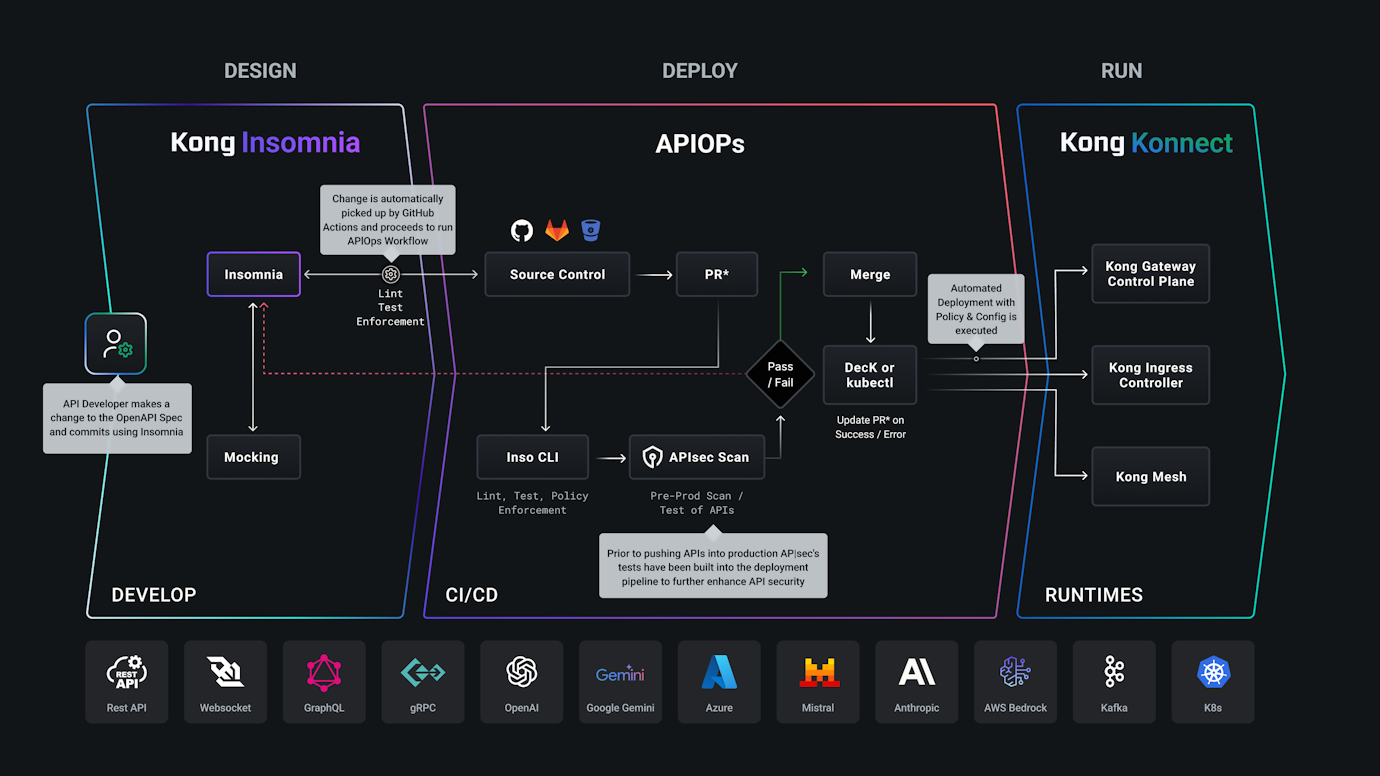The image size is (1380, 776).
Task: Switch to the DEPLOY section header
Action: [x=700, y=70]
